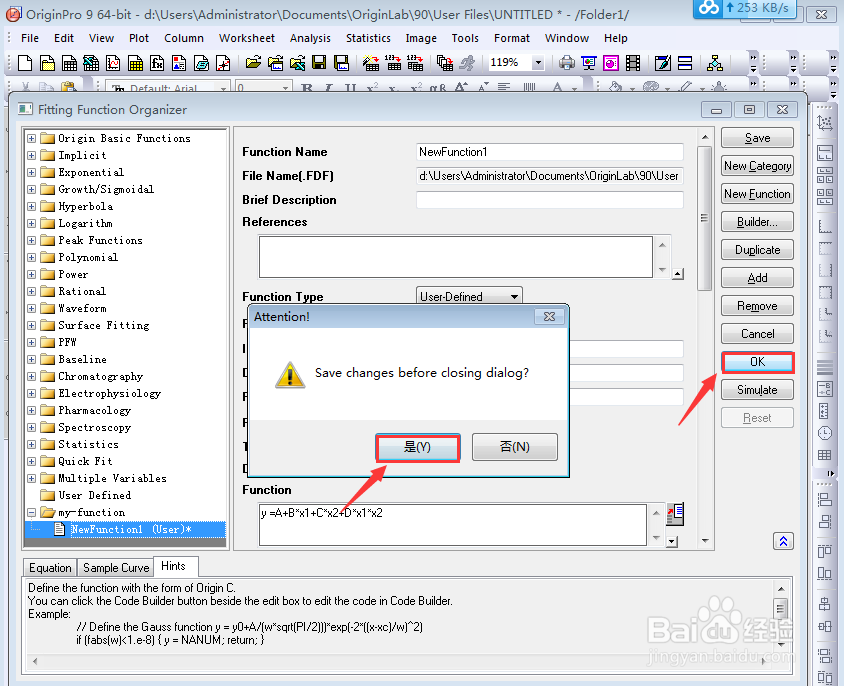Click the Slide Show toolbar icon
Image resolution: width=844 pixels, height=686 pixels.
[x=589, y=63]
